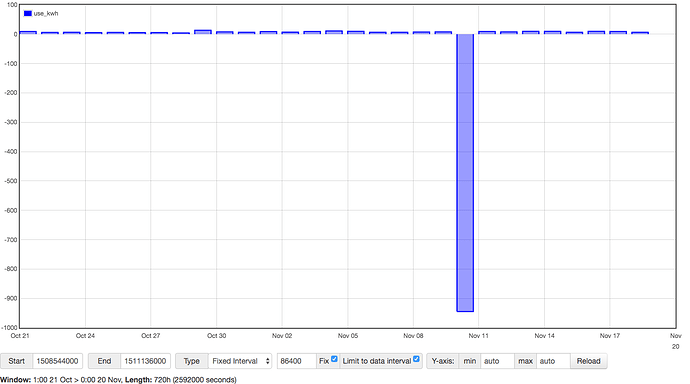Click the Y-axis max auto field
Viewport: 690px width, 384px height.
click(553, 361)
